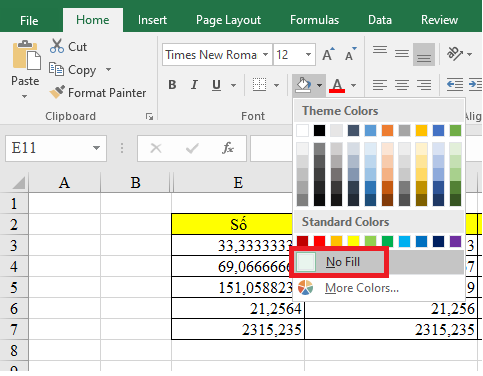The image size is (483, 376).
Task: Click the Copy icon
Action: click(56, 69)
